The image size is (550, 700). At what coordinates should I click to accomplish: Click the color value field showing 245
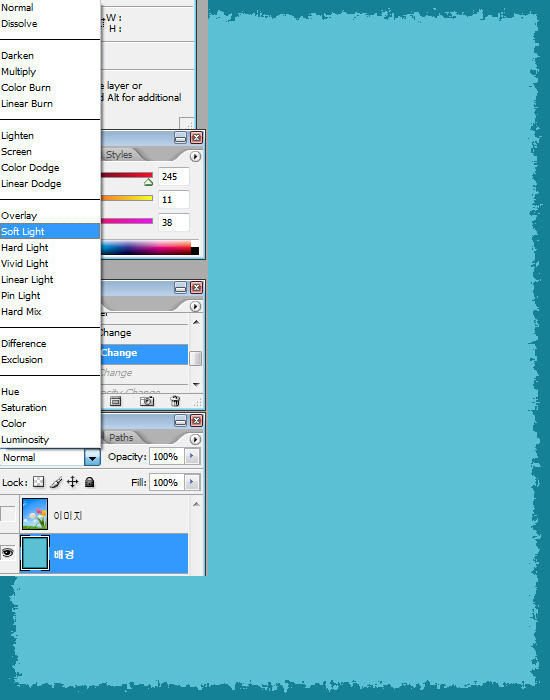(x=174, y=176)
